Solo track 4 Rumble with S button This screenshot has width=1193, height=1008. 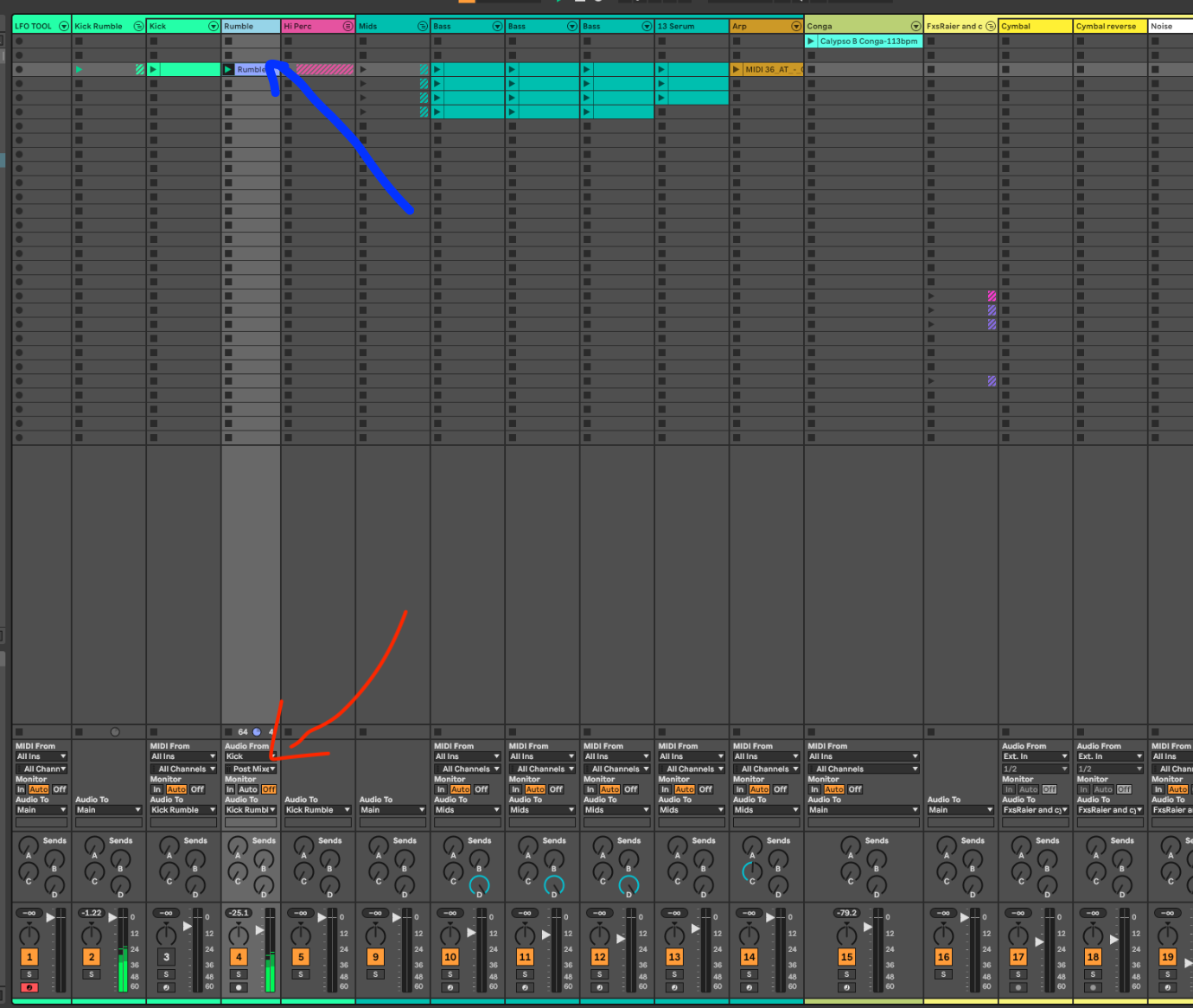coord(239,974)
